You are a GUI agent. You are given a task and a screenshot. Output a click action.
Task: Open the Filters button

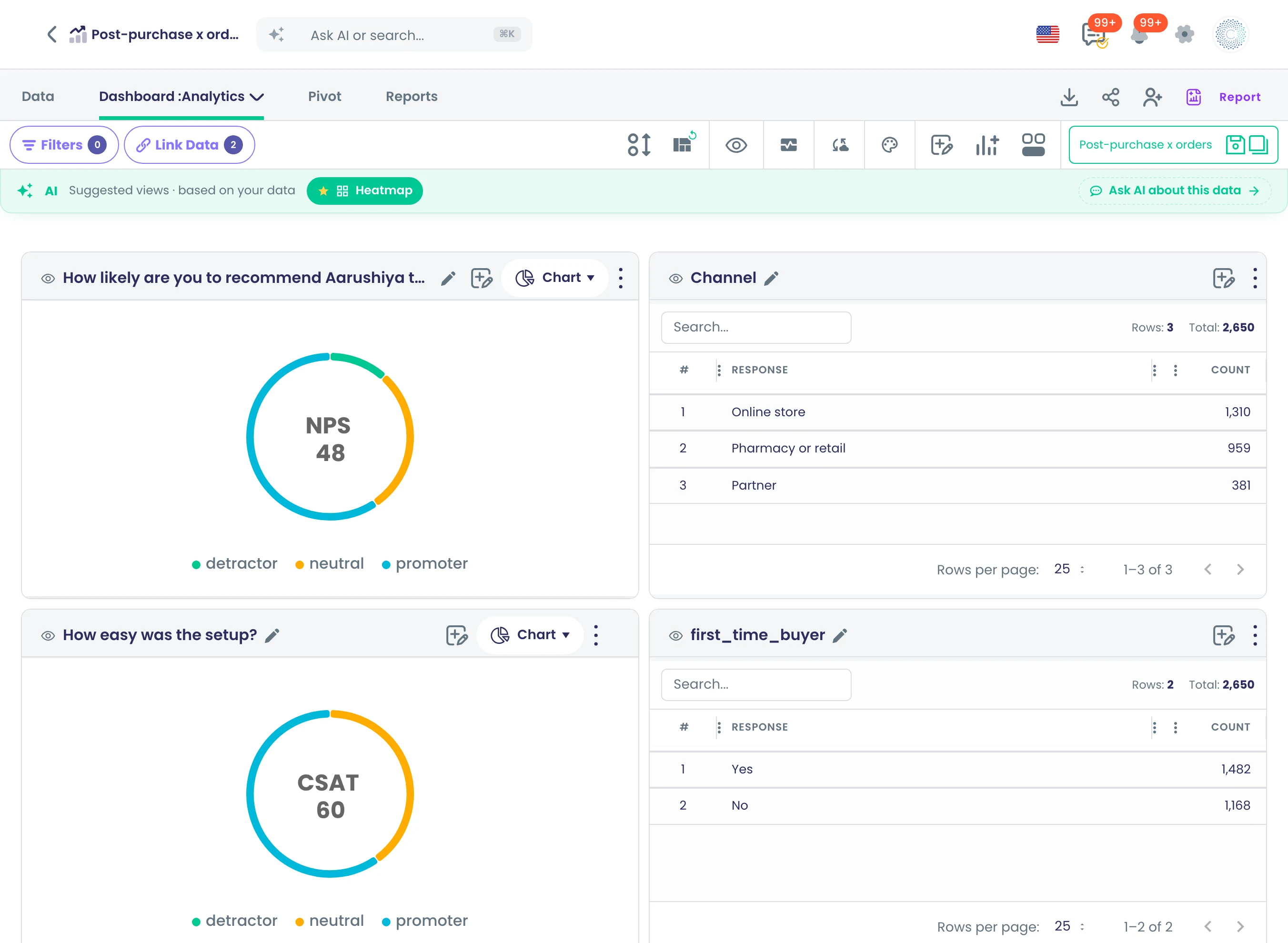coord(64,145)
